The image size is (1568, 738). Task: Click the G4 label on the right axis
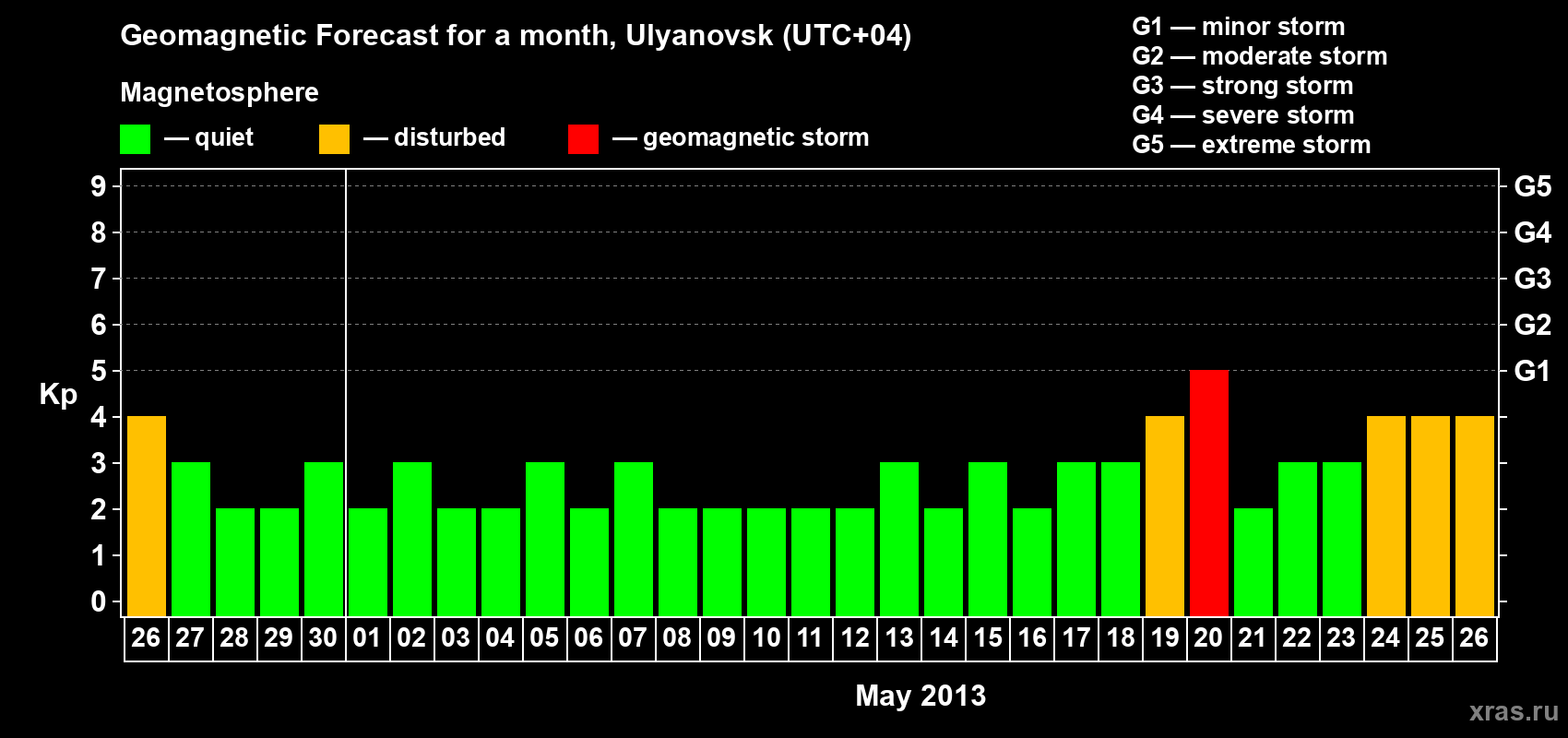[x=1532, y=232]
